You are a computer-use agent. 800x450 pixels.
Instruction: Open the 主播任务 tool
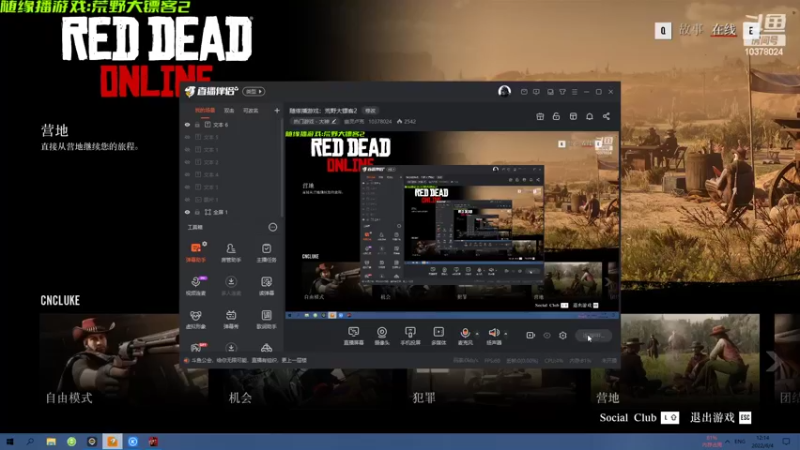pos(266,253)
